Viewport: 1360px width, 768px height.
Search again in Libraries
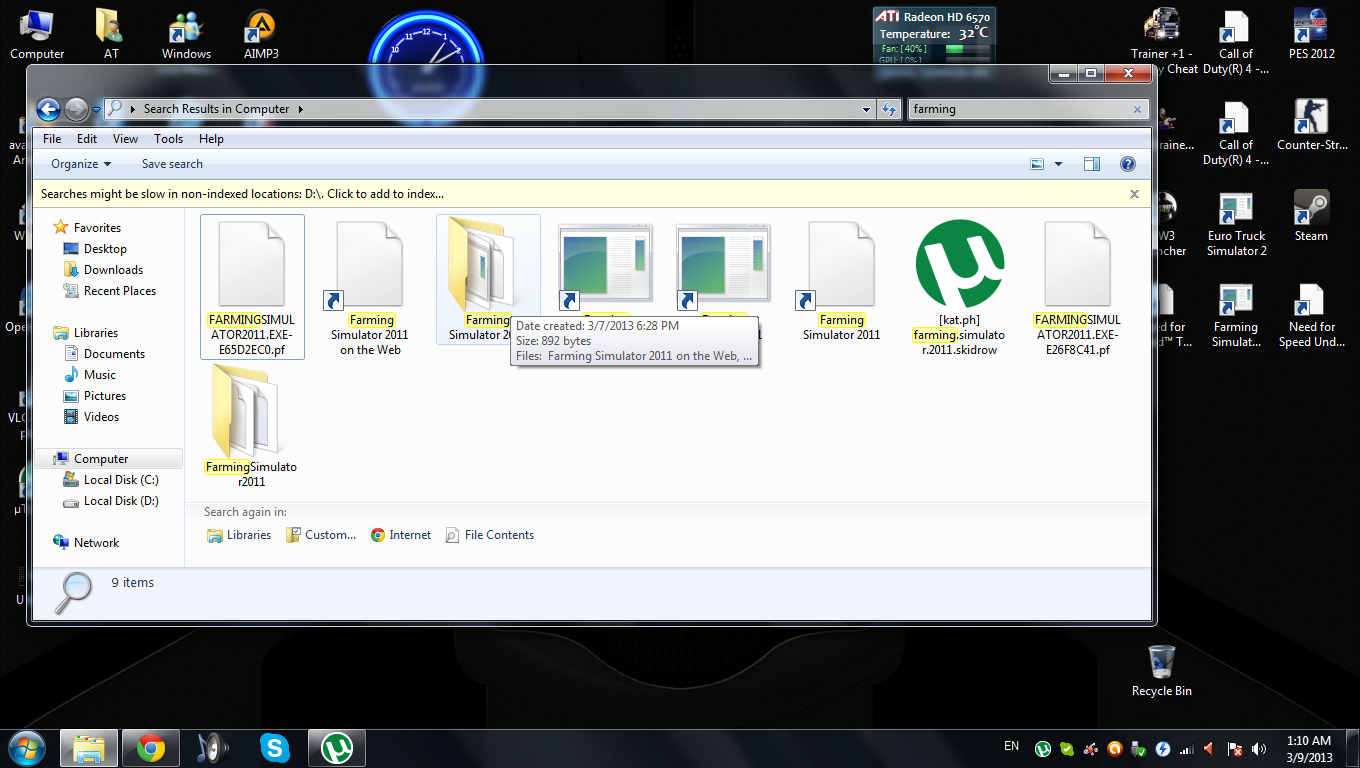tap(239, 535)
